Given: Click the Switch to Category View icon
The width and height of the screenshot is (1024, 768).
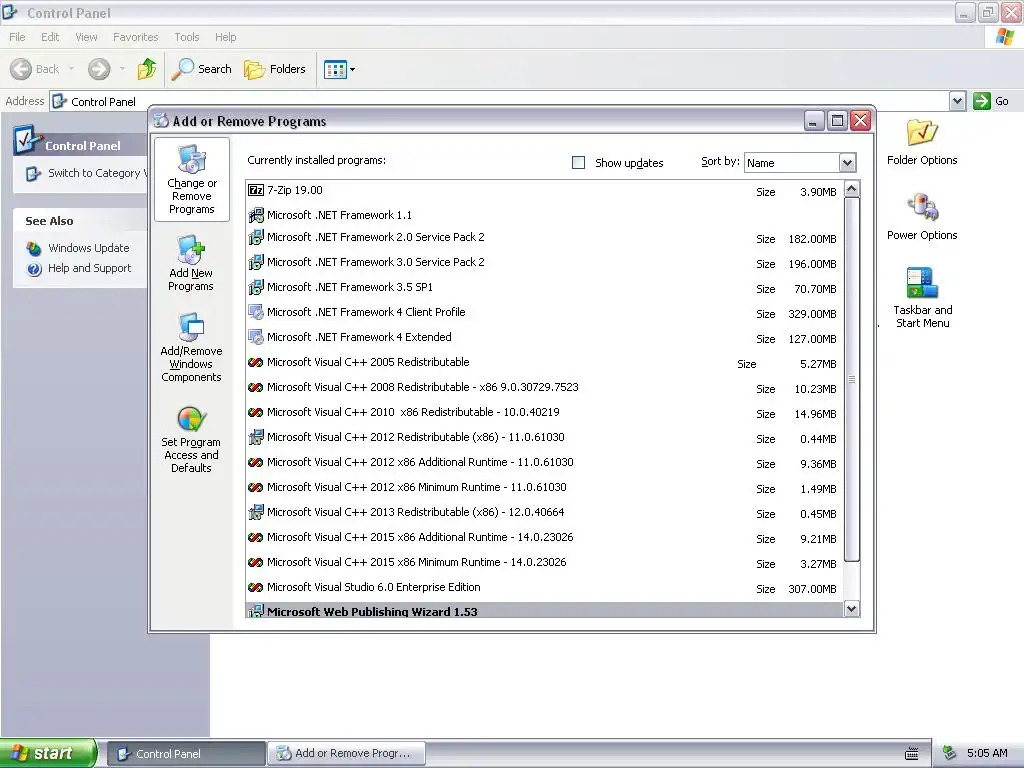Looking at the screenshot, I should [33, 174].
